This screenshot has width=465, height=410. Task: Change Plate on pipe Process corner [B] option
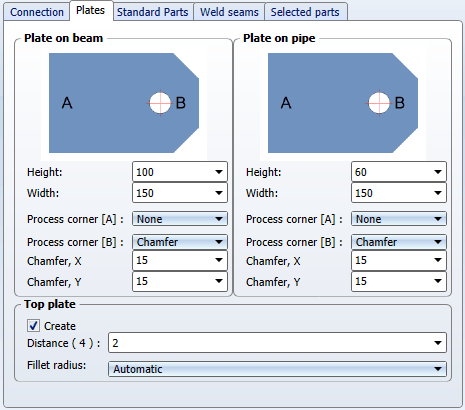point(399,242)
